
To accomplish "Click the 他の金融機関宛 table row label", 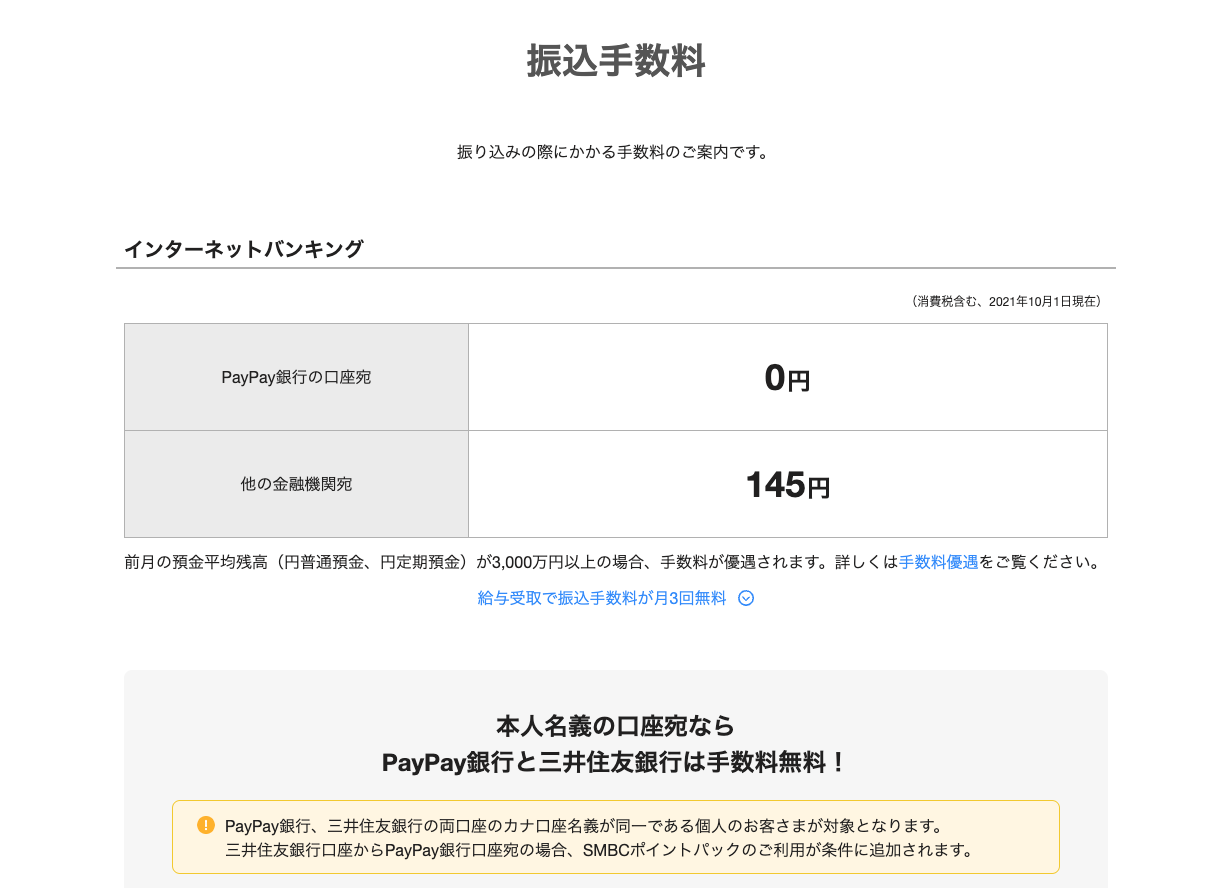I will 295,484.
